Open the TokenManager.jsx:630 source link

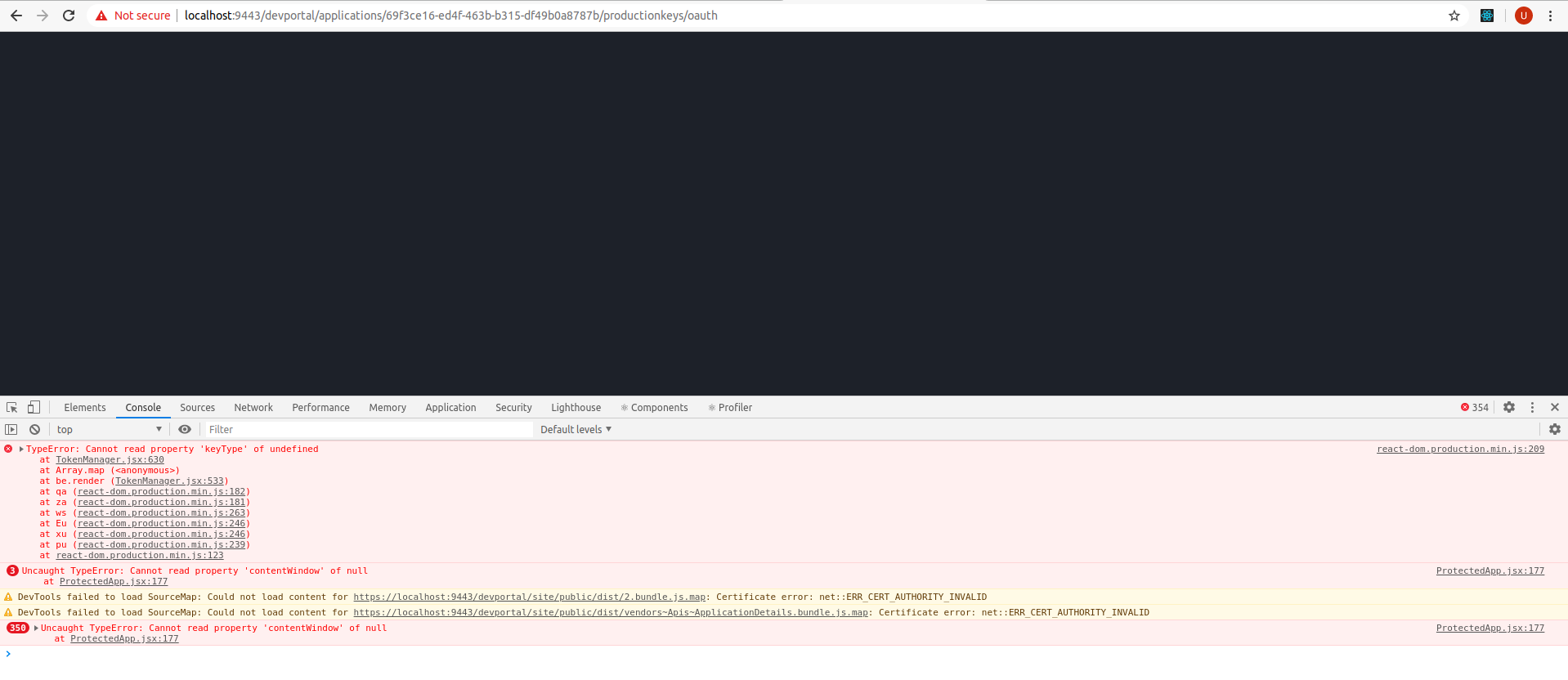[110, 459]
